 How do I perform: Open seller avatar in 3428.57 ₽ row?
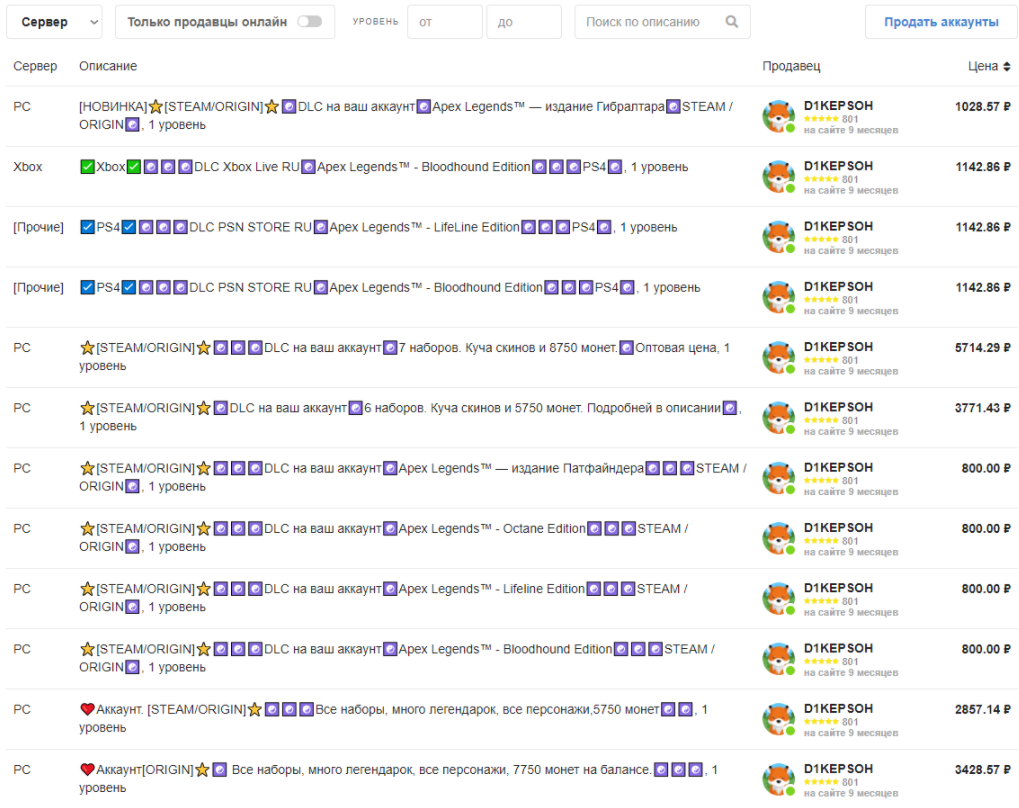779,779
